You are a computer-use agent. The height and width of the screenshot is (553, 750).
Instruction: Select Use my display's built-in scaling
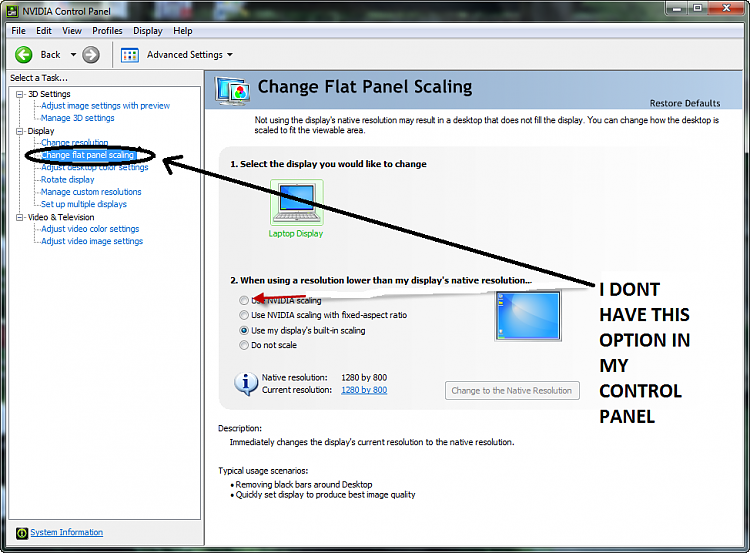point(244,331)
